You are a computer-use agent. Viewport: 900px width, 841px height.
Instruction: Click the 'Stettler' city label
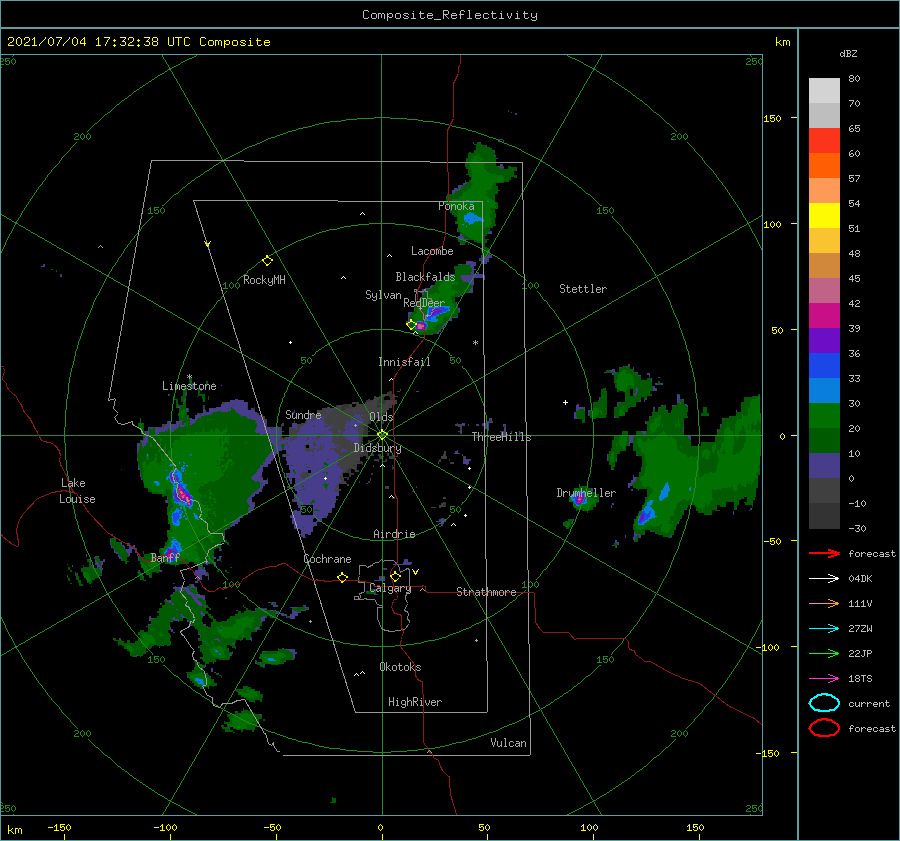(583, 289)
